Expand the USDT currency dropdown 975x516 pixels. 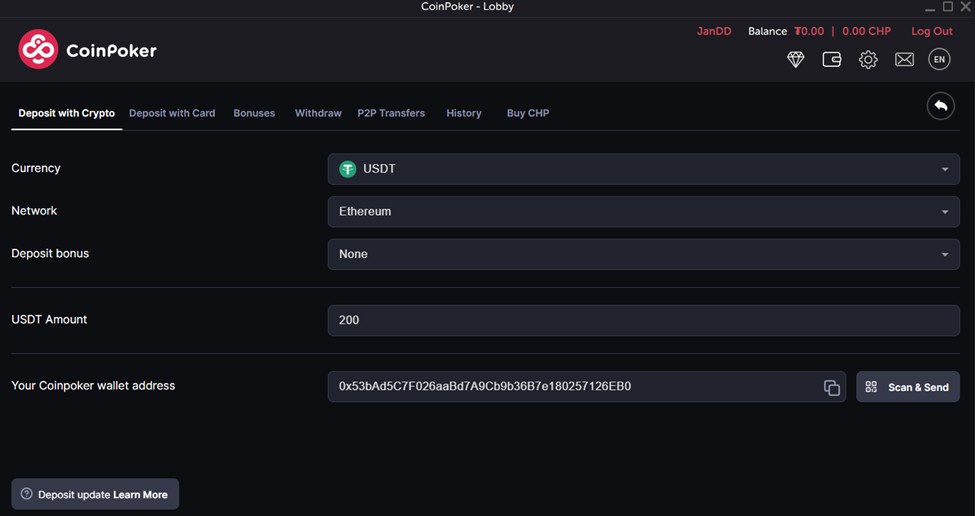pos(643,169)
